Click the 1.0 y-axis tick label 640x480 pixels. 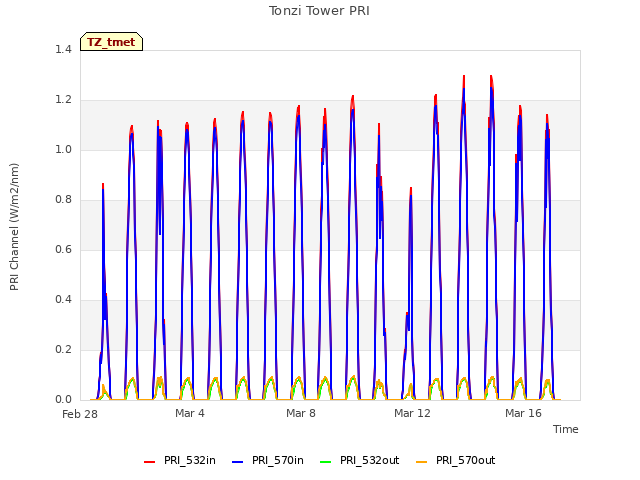tap(63, 149)
